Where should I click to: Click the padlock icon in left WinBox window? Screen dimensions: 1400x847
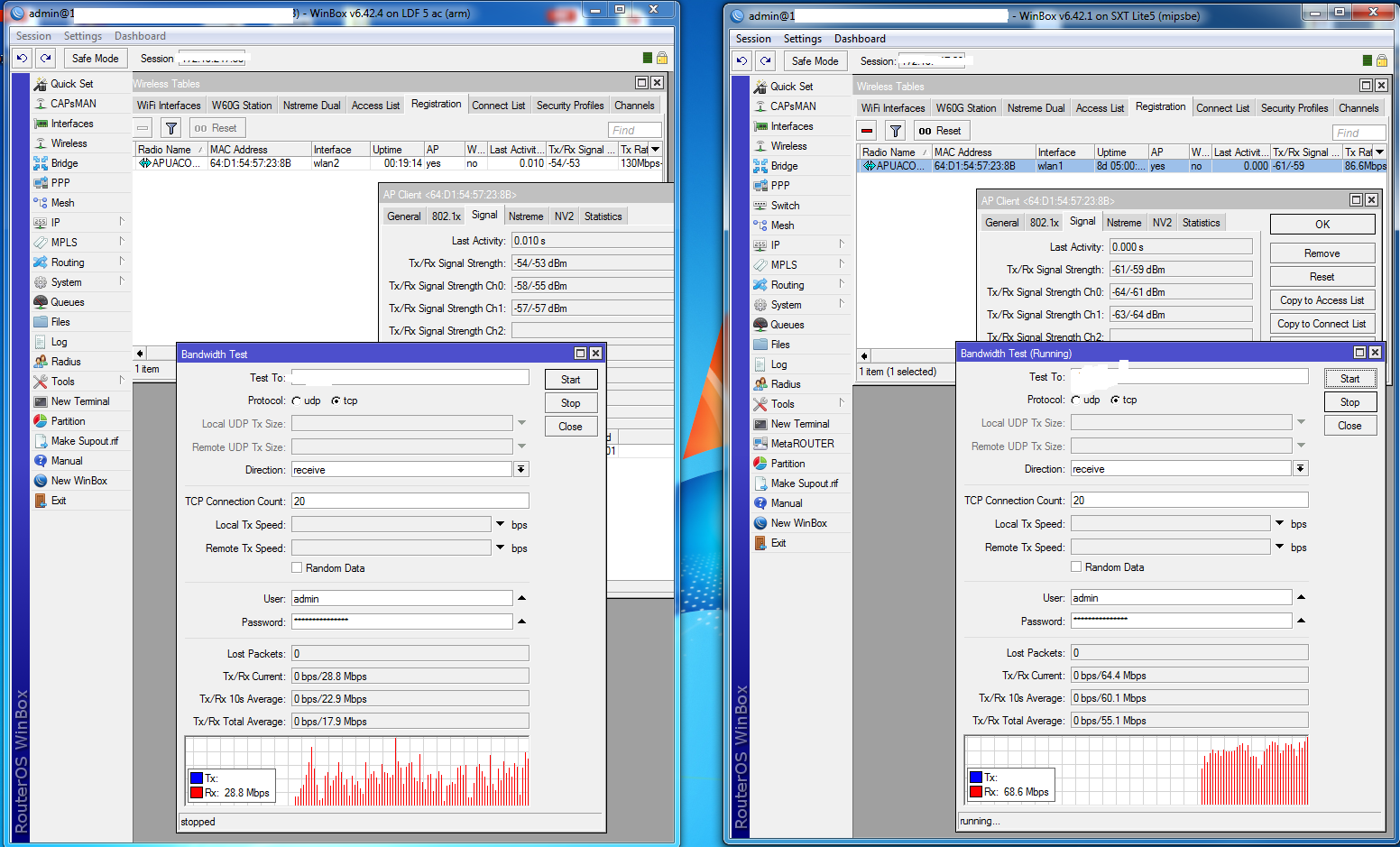[662, 59]
